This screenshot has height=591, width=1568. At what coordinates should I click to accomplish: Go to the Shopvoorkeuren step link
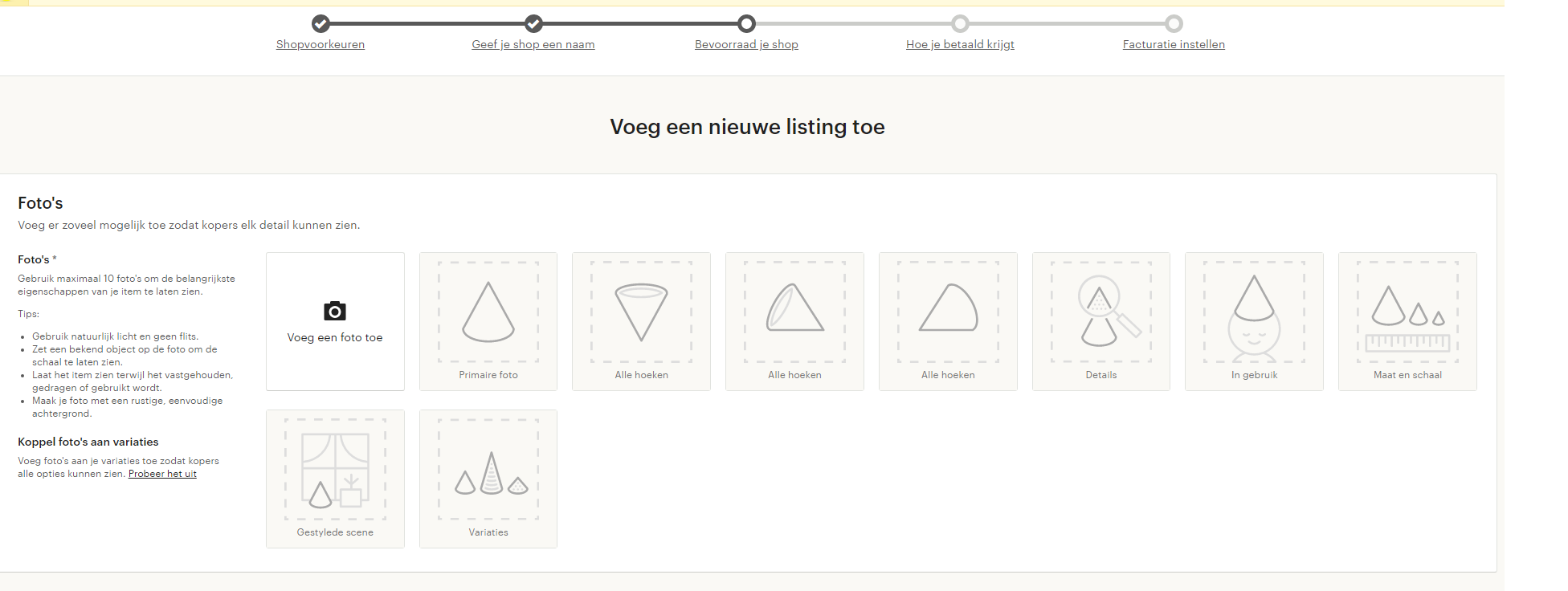point(321,44)
